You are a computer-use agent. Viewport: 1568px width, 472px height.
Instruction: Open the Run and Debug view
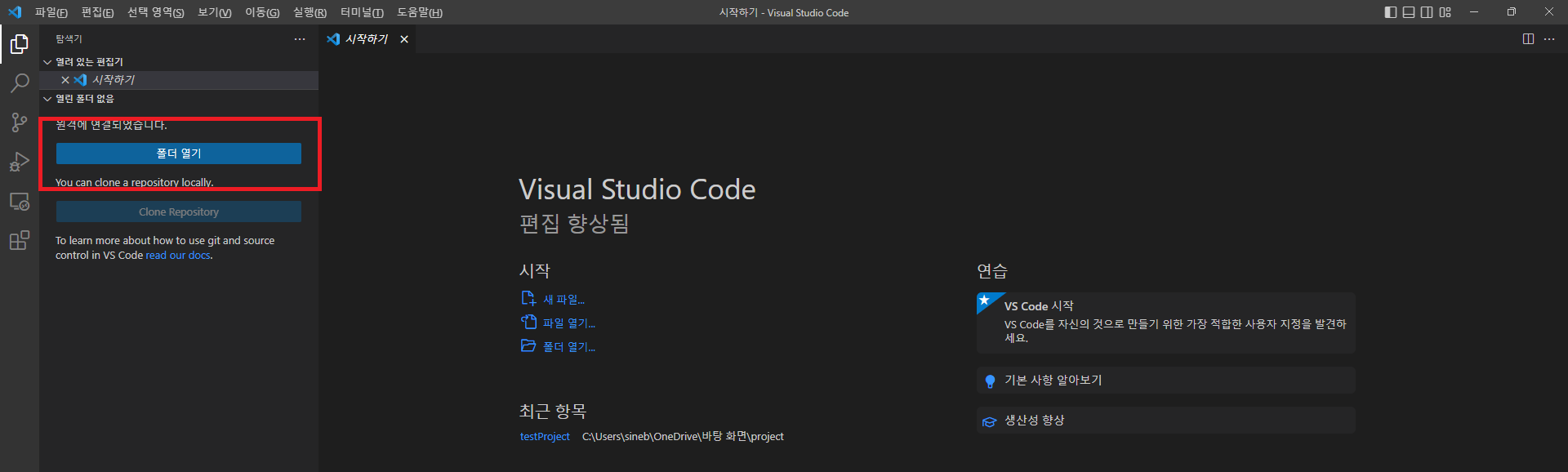20,162
